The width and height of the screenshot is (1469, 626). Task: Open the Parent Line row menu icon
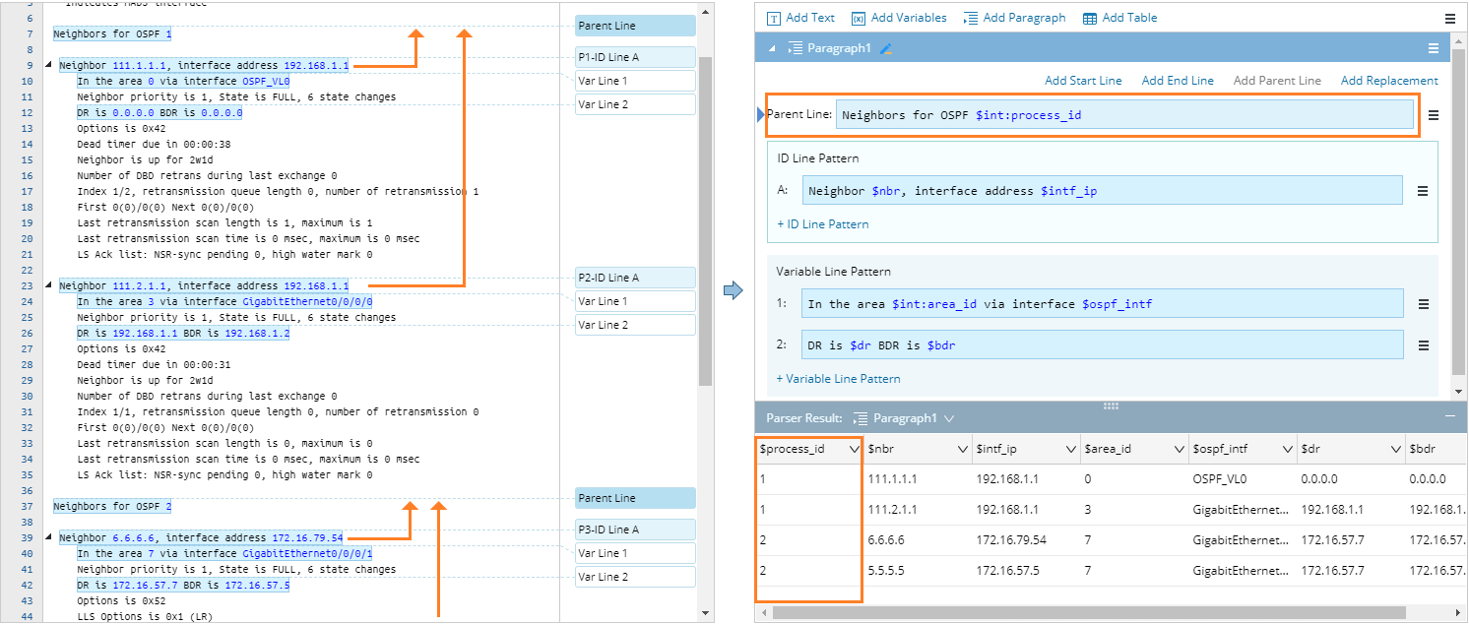tap(1433, 115)
